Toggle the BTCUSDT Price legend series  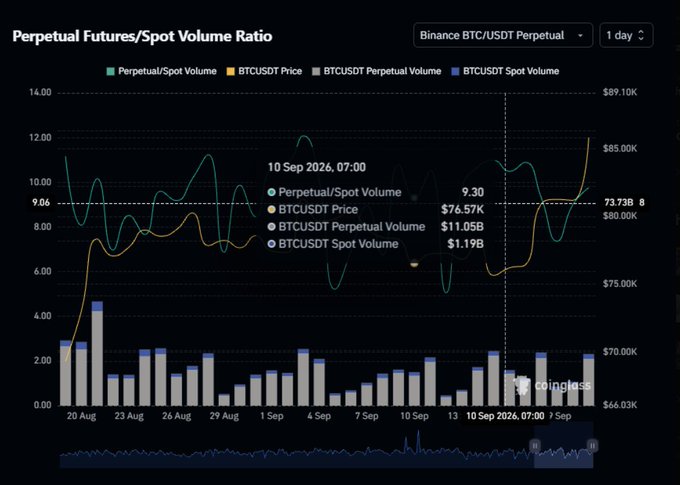(265, 71)
